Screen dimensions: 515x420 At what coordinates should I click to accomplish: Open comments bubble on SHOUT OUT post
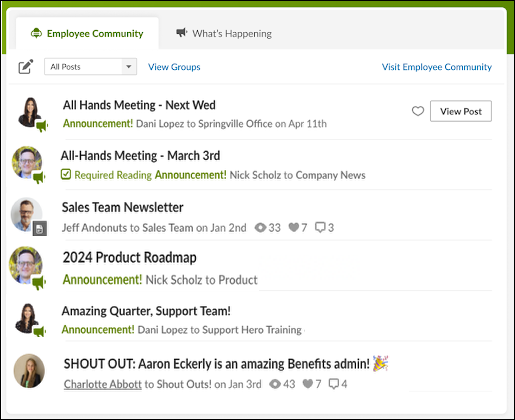pos(334,384)
